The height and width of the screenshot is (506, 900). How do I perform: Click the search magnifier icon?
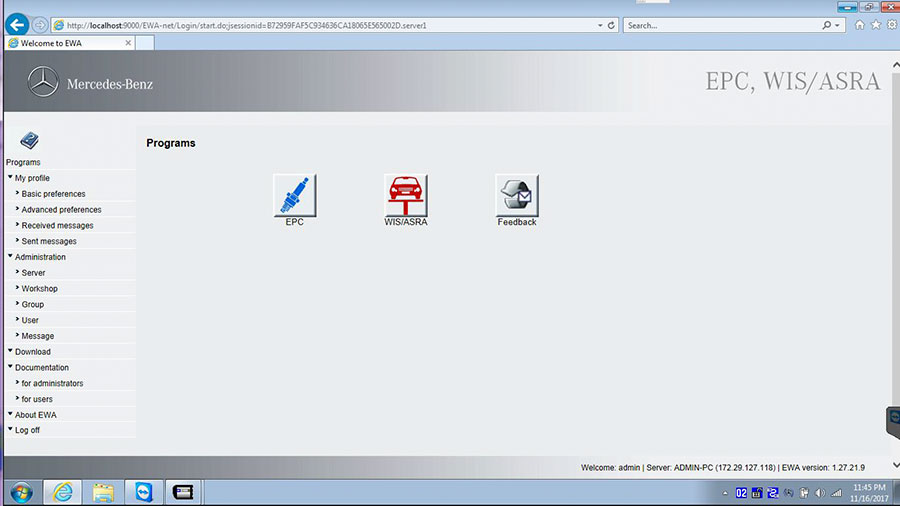click(826, 25)
